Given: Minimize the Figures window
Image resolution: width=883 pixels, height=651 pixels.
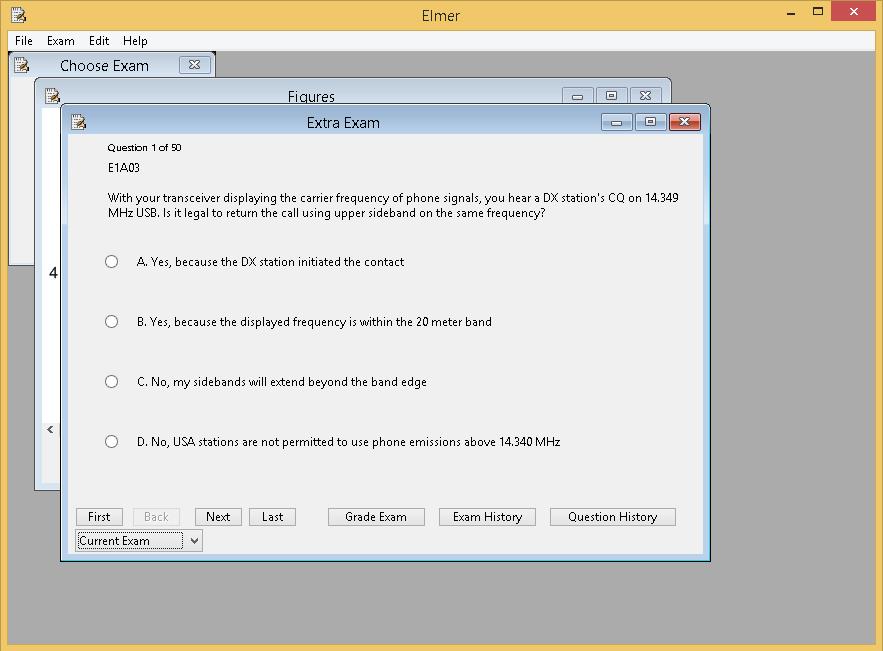Looking at the screenshot, I should pos(577,94).
